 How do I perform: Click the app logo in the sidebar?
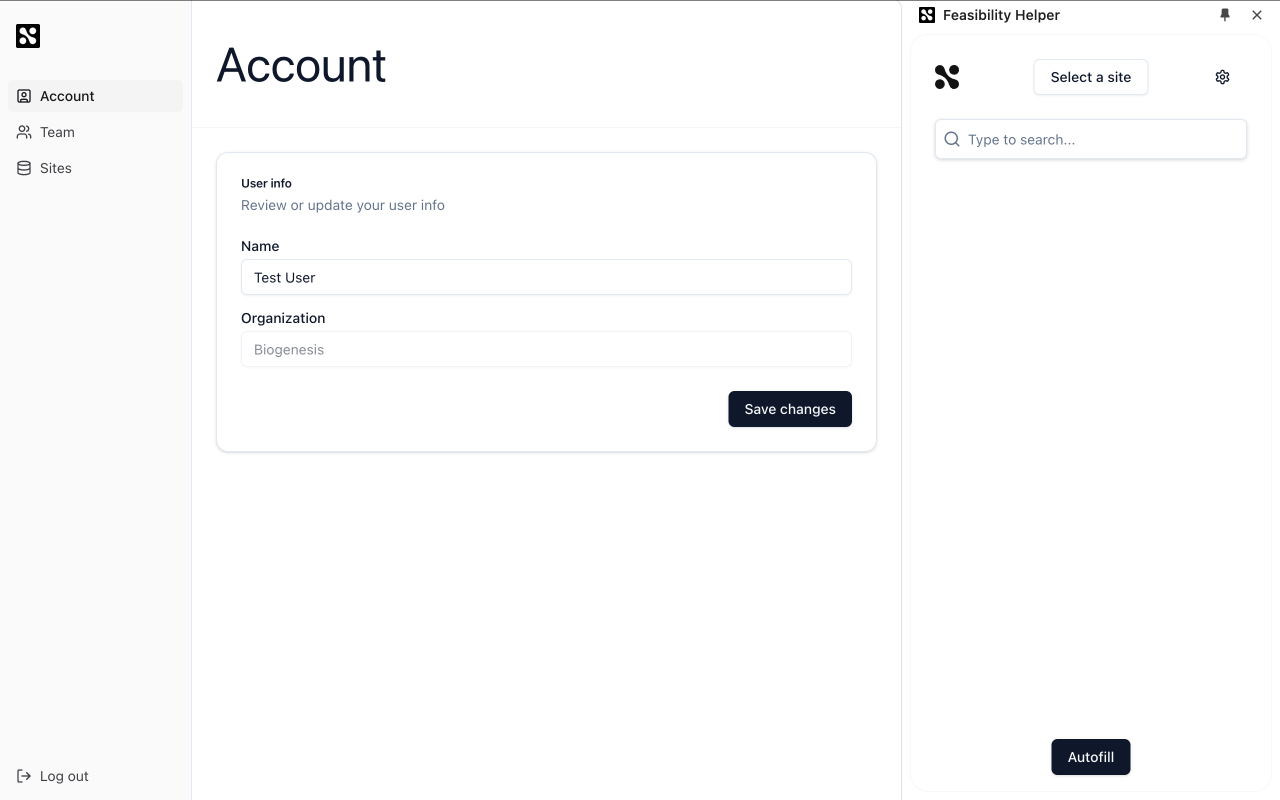click(x=28, y=36)
